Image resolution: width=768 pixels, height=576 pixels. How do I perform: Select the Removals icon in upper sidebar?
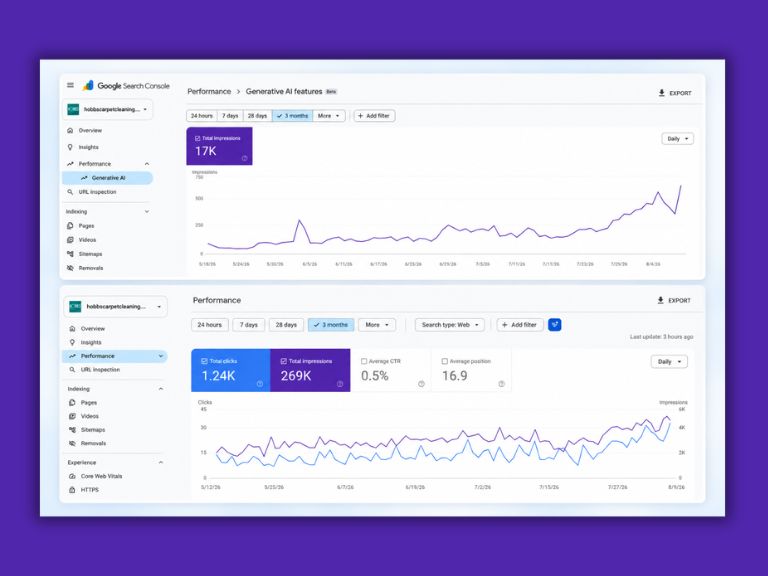pyautogui.click(x=70, y=268)
